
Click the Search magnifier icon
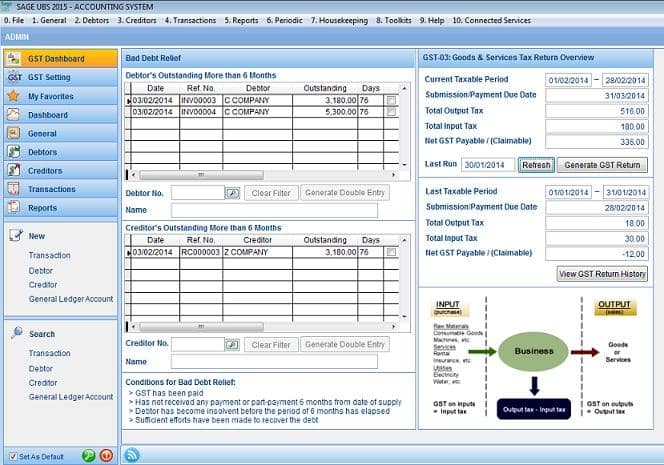point(17,333)
